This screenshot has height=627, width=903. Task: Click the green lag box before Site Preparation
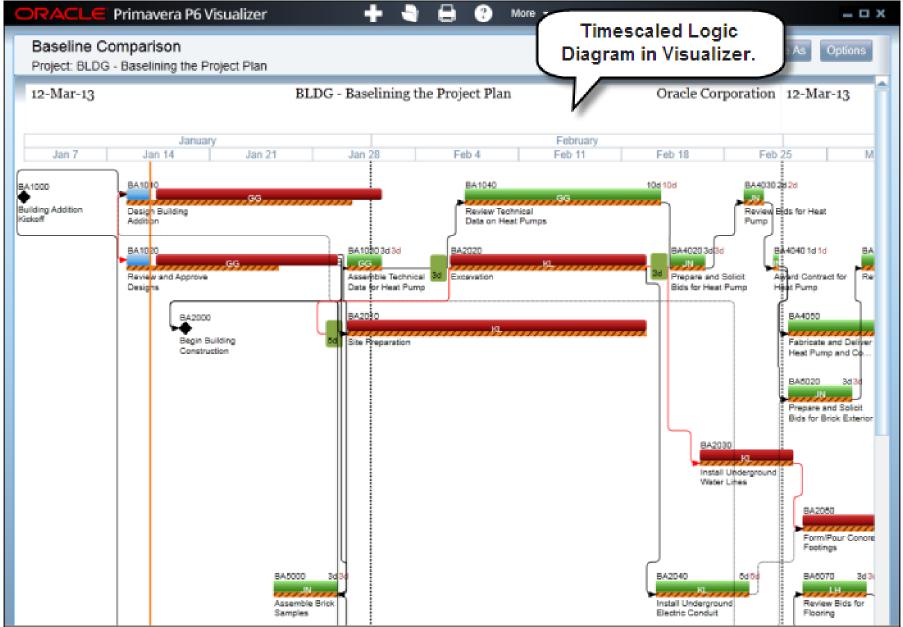pyautogui.click(x=333, y=333)
